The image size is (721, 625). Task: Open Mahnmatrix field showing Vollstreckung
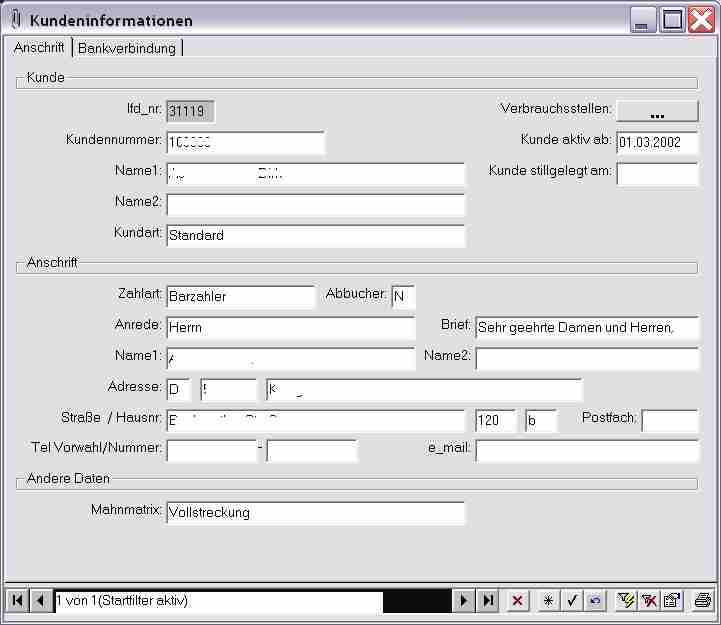click(315, 513)
